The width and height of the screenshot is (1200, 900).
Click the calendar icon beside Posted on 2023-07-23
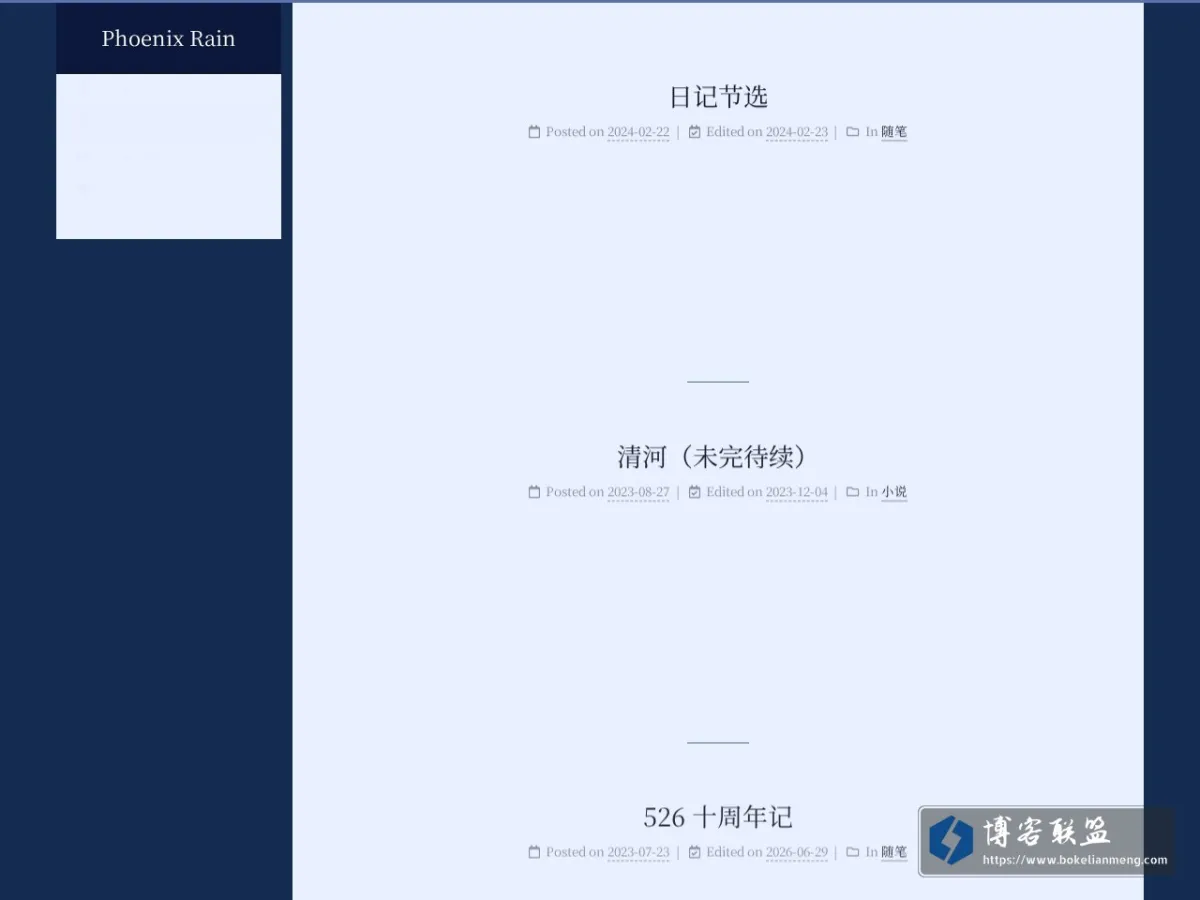point(534,852)
